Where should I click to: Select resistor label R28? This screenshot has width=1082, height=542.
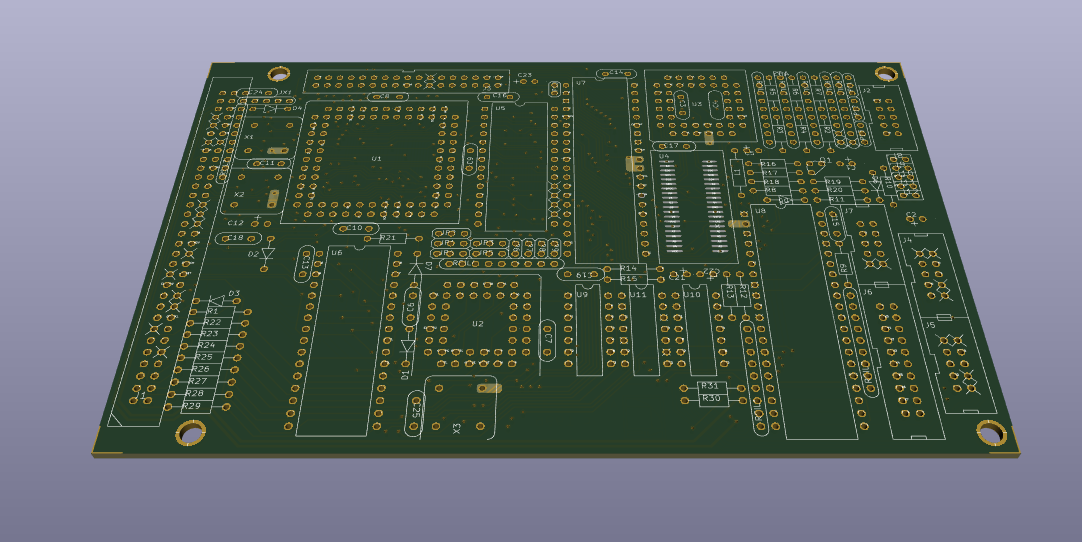tap(195, 394)
